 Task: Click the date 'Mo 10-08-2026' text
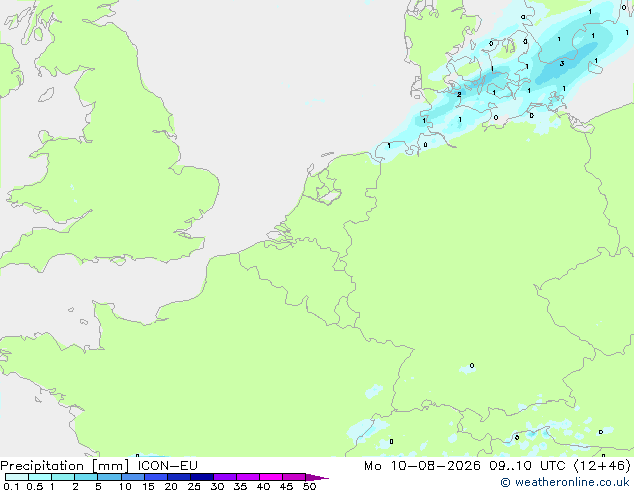422,466
